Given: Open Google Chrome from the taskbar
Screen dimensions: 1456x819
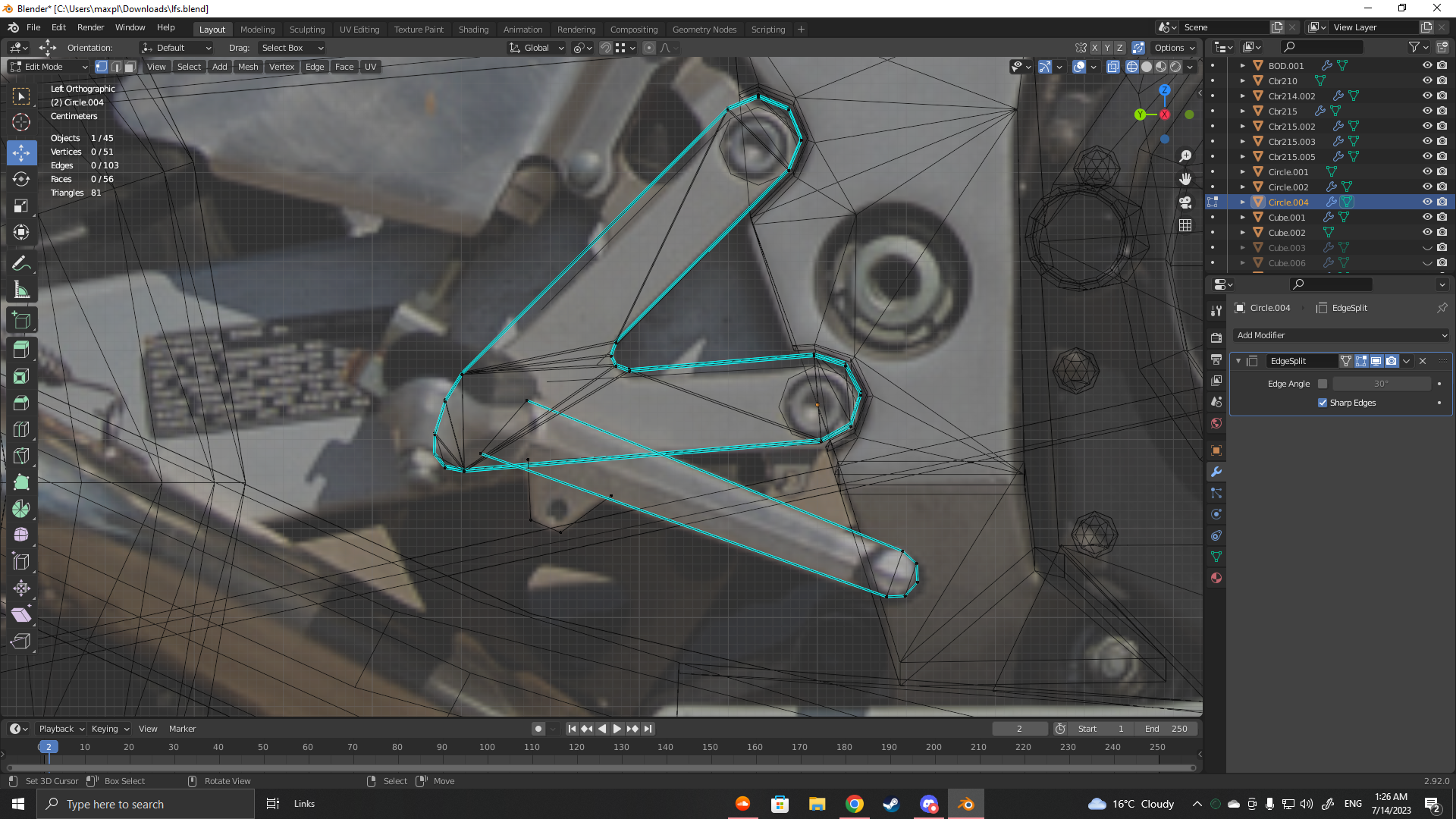Looking at the screenshot, I should pos(854,804).
